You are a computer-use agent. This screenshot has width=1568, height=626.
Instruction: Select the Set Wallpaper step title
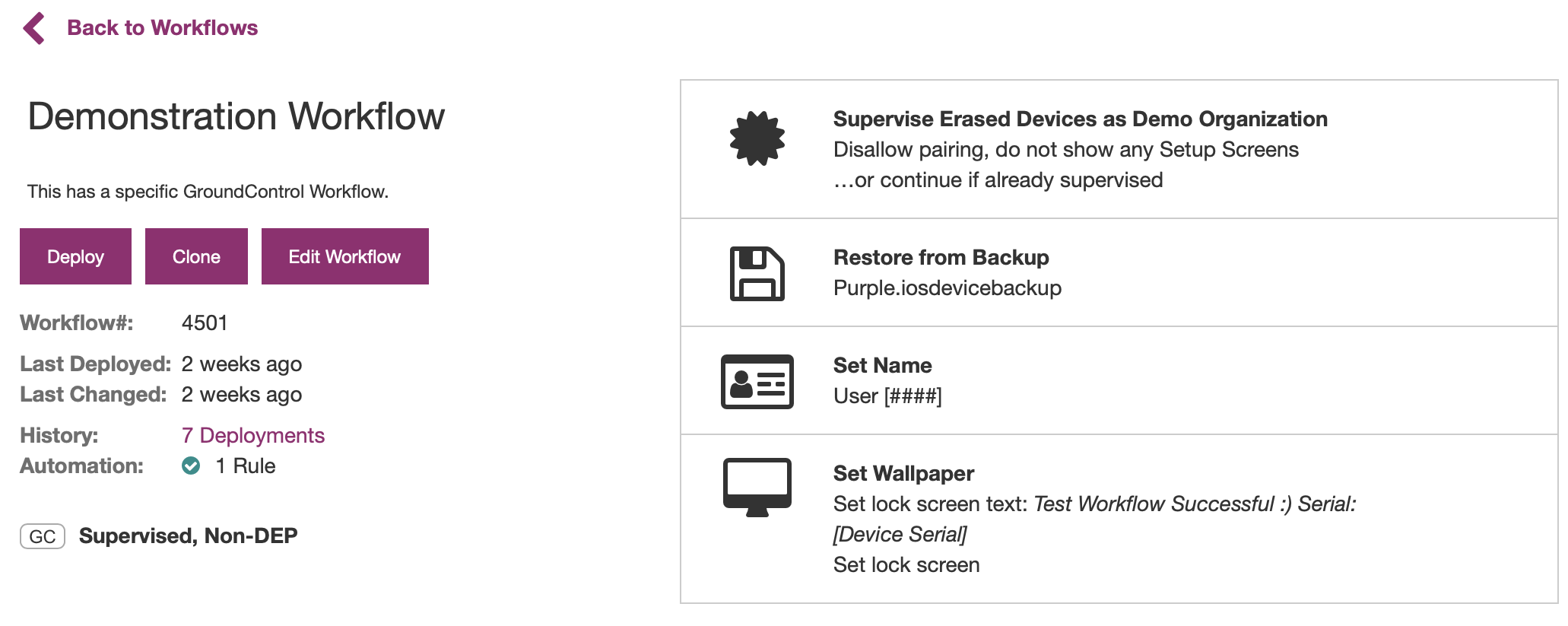click(903, 474)
